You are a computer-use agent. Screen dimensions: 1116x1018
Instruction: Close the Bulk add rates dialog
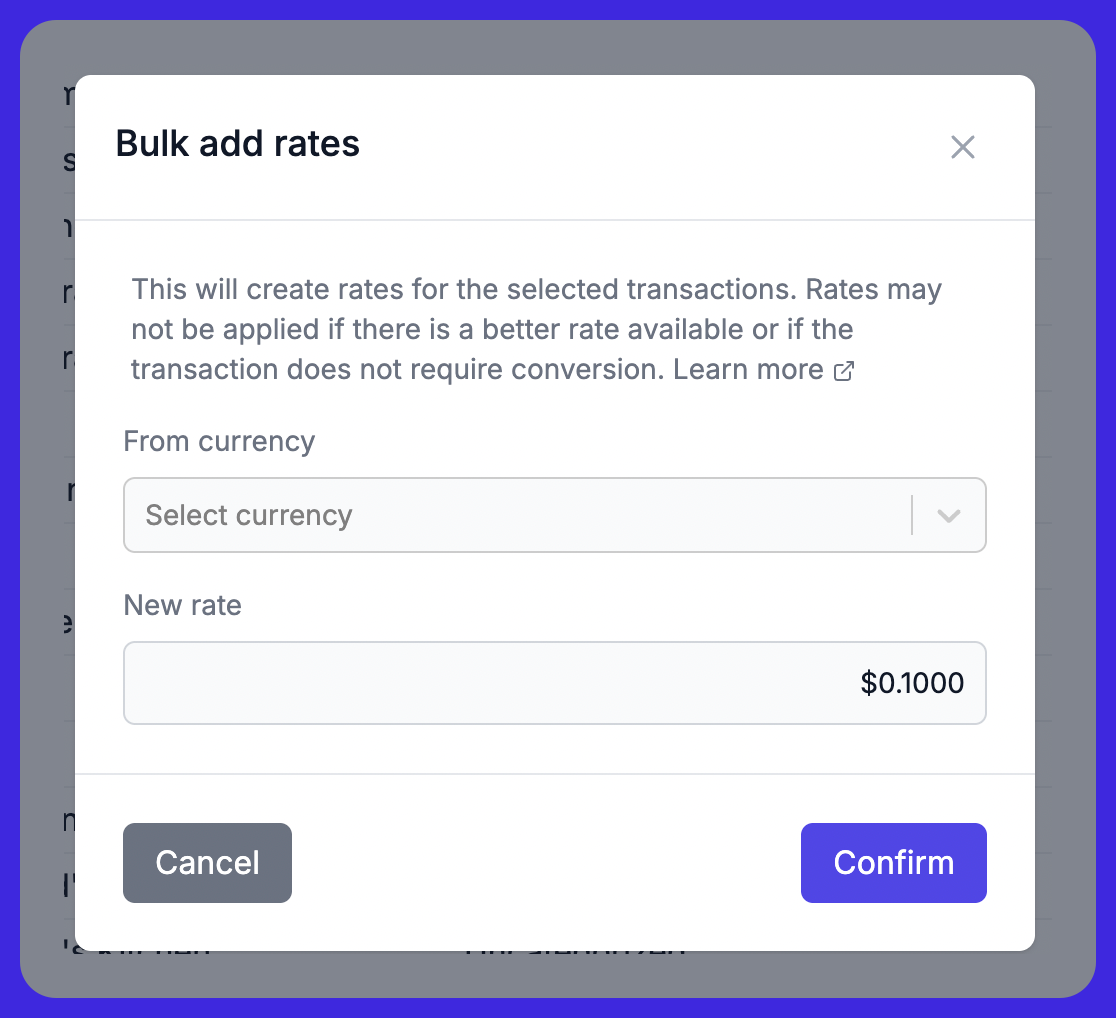click(962, 147)
